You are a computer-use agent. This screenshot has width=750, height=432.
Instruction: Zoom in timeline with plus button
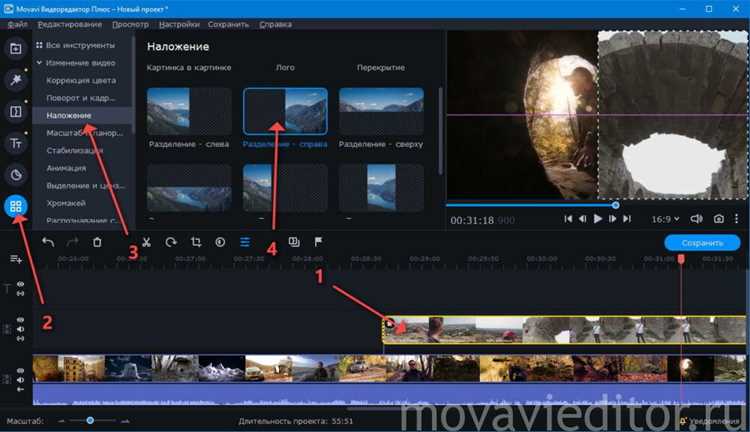[x=125, y=421]
